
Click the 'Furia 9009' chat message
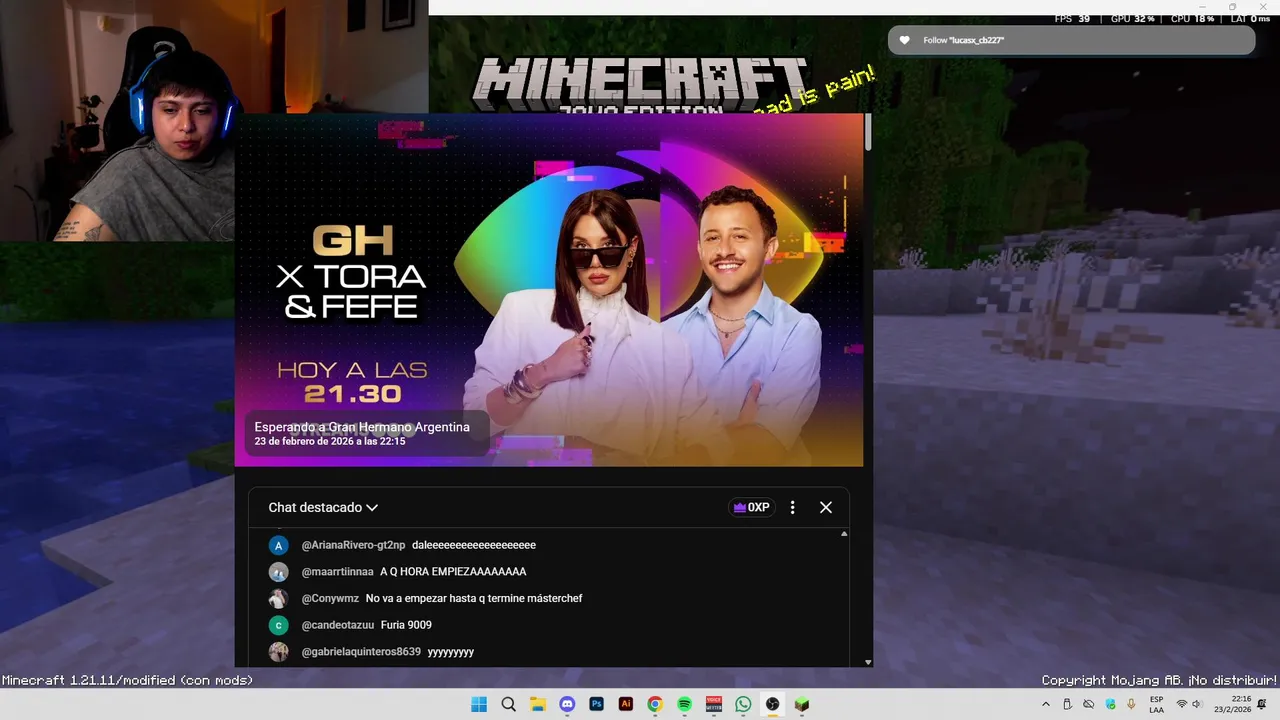406,625
